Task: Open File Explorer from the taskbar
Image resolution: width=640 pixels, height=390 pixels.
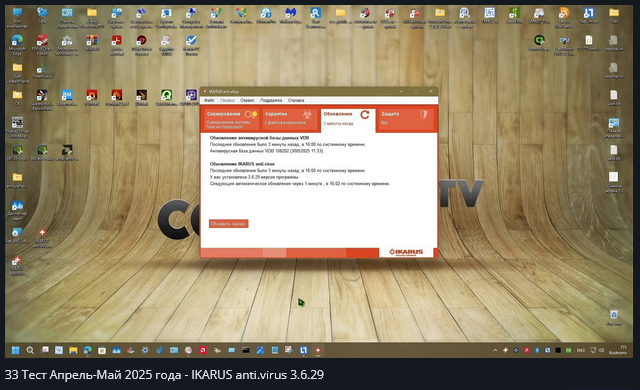Action: [73, 350]
